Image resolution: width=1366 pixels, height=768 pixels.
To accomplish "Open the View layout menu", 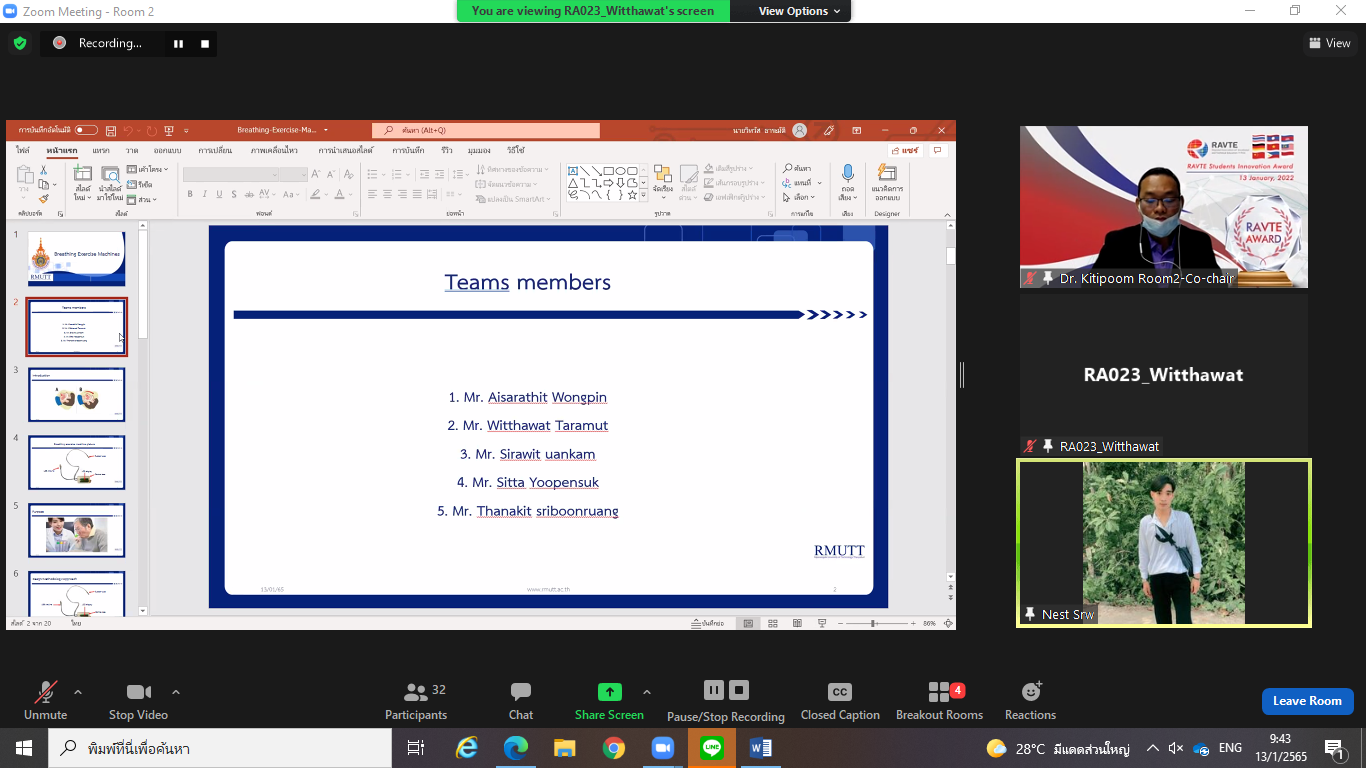I will (1329, 43).
